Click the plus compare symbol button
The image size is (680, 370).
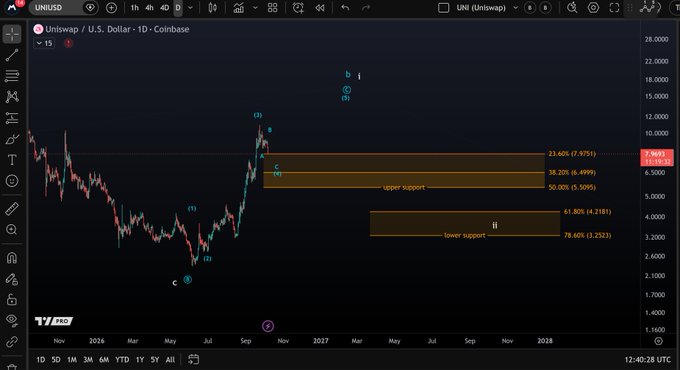(111, 7)
